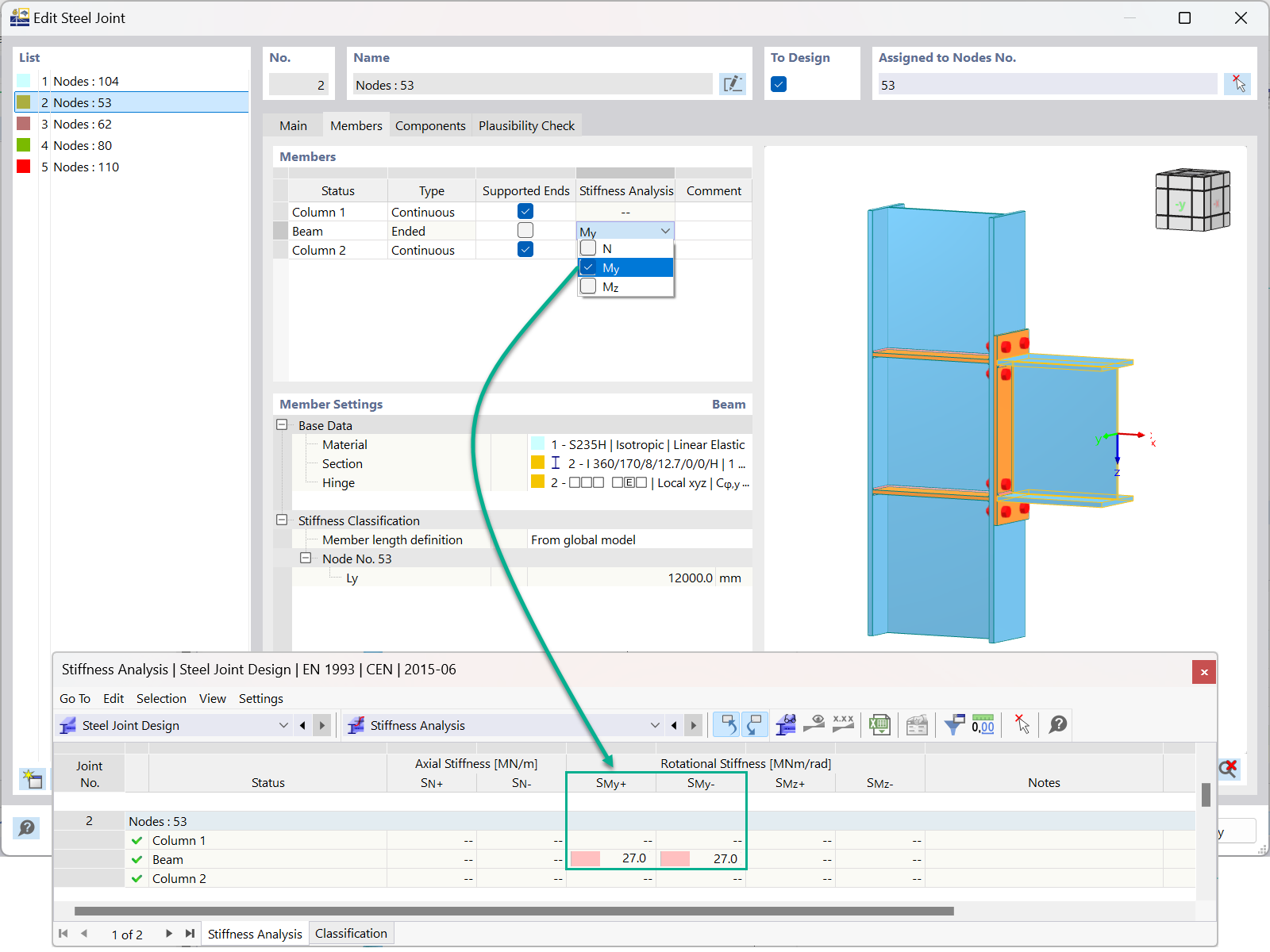Uncheck My in the stiffness analysis list
The width and height of the screenshot is (1270, 952).
tap(588, 267)
